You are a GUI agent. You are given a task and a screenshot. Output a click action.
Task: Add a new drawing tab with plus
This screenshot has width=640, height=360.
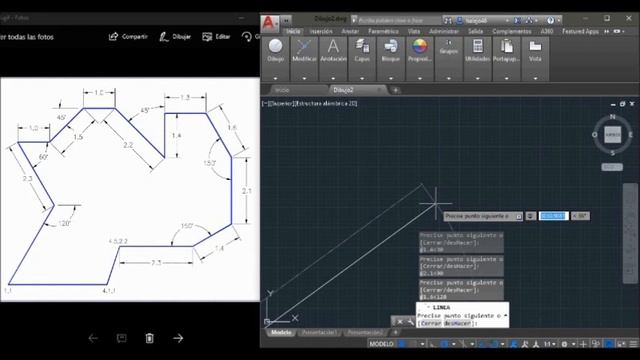click(x=396, y=90)
